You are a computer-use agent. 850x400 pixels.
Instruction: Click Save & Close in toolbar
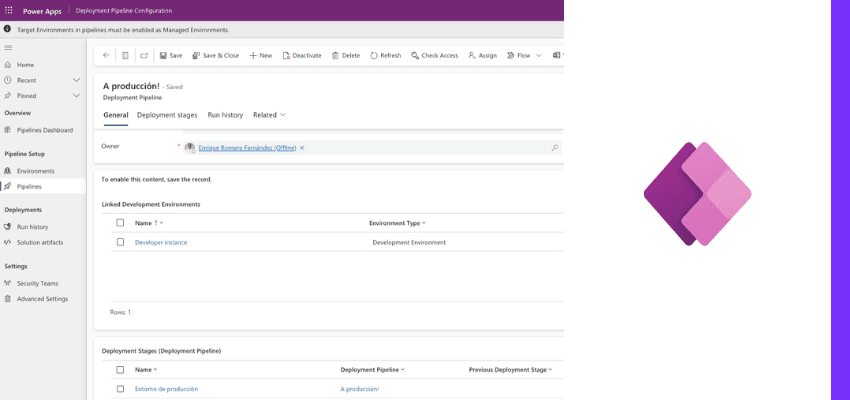[x=215, y=55]
